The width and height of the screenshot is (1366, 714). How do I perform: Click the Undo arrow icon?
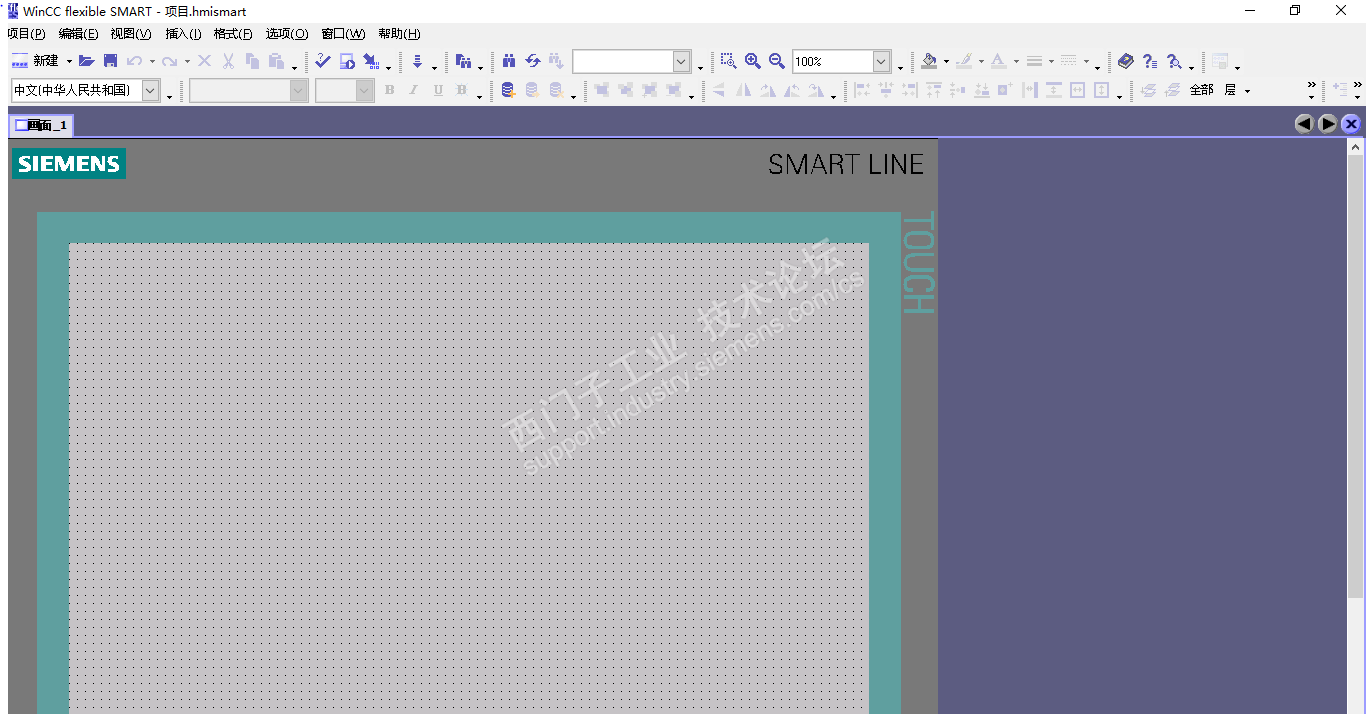pos(134,61)
